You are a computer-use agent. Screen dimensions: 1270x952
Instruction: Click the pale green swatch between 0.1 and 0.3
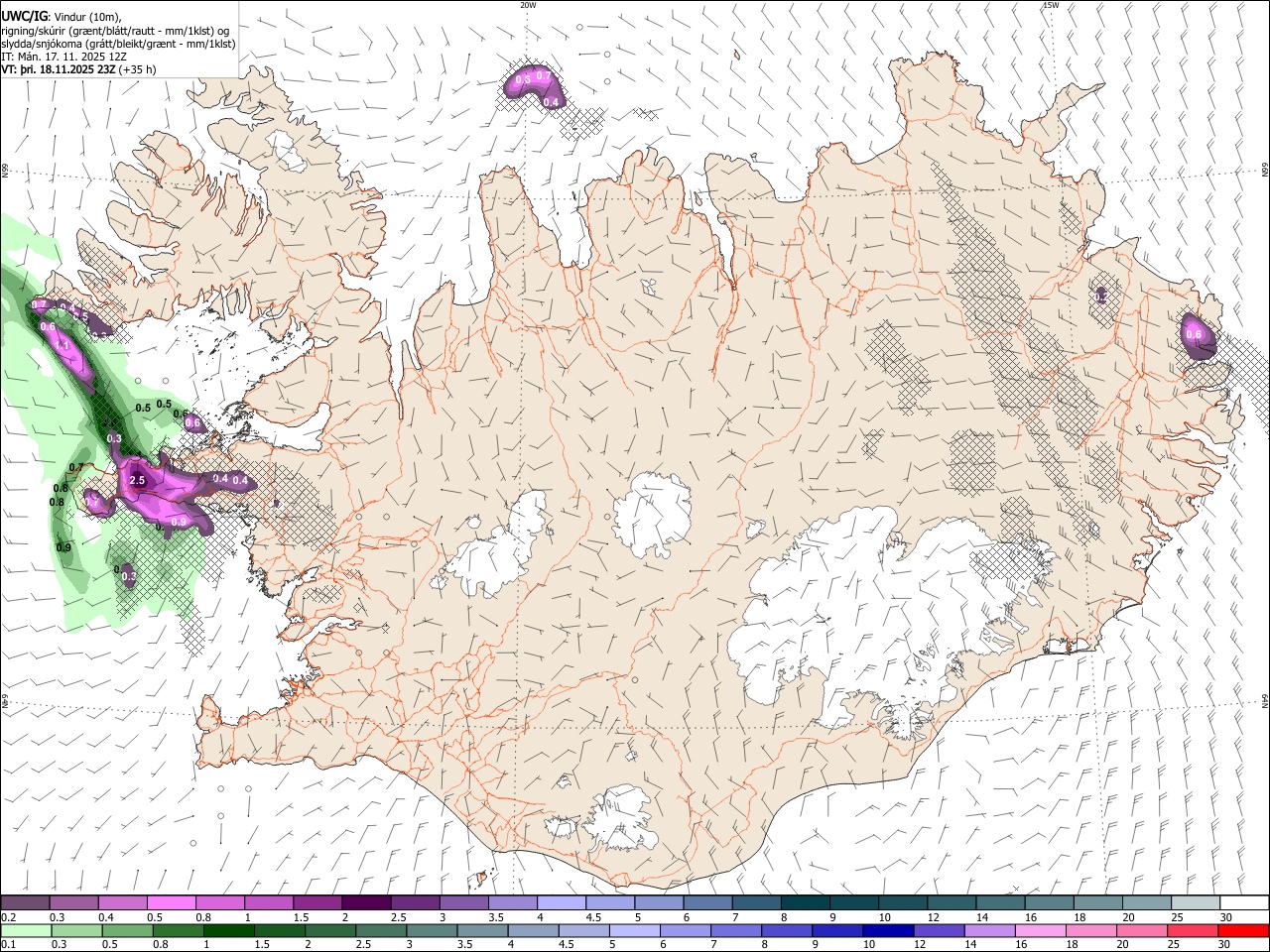pos(25,930)
